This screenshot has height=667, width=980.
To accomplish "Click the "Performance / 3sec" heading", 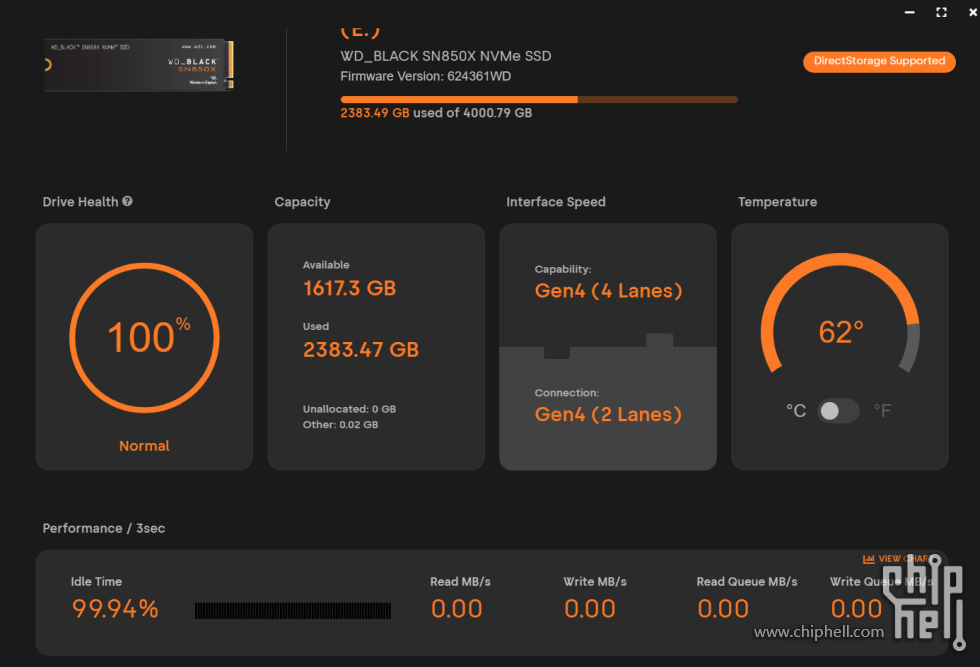I will pos(104,528).
